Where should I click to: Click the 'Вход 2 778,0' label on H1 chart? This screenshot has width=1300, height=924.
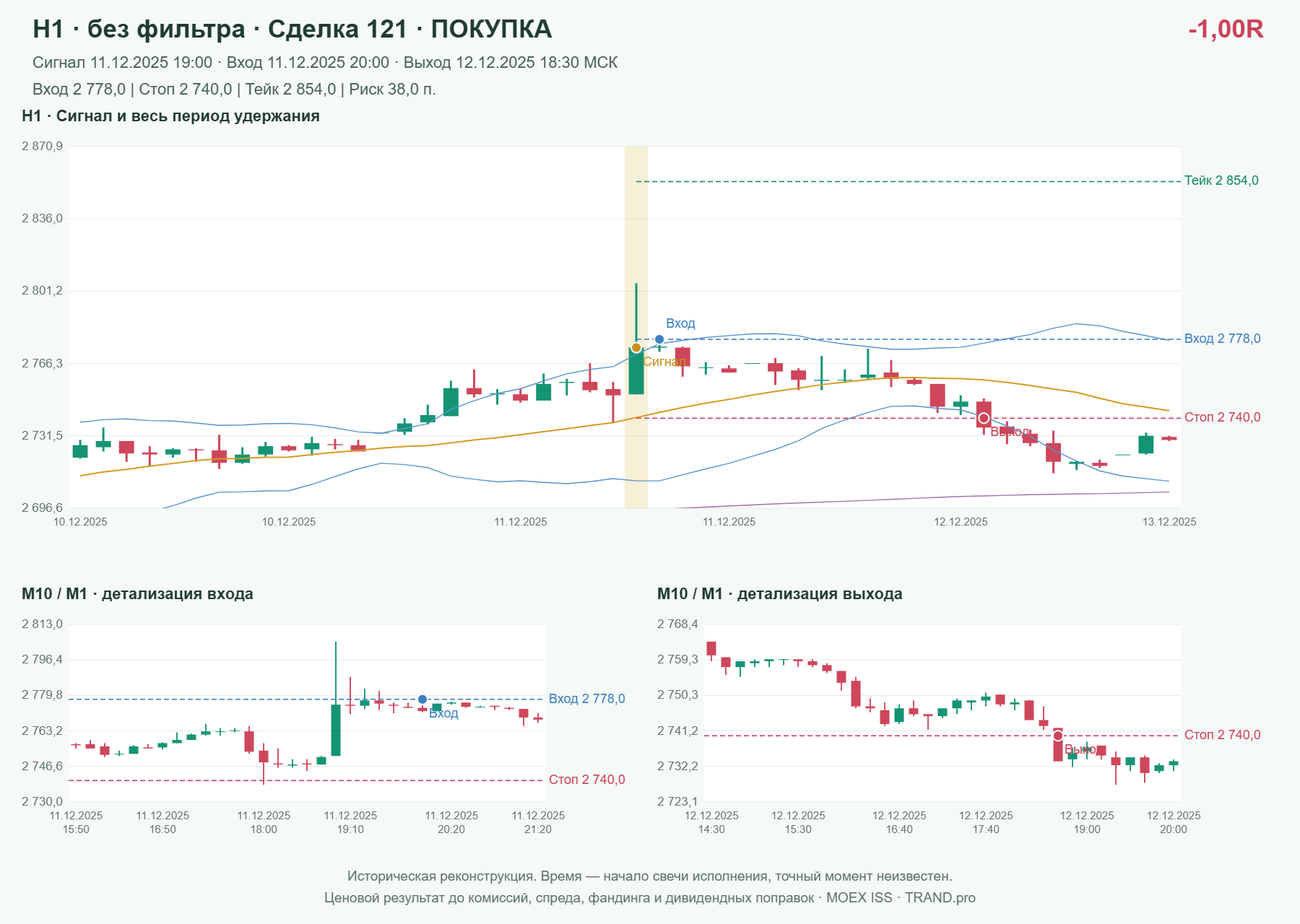click(1222, 339)
